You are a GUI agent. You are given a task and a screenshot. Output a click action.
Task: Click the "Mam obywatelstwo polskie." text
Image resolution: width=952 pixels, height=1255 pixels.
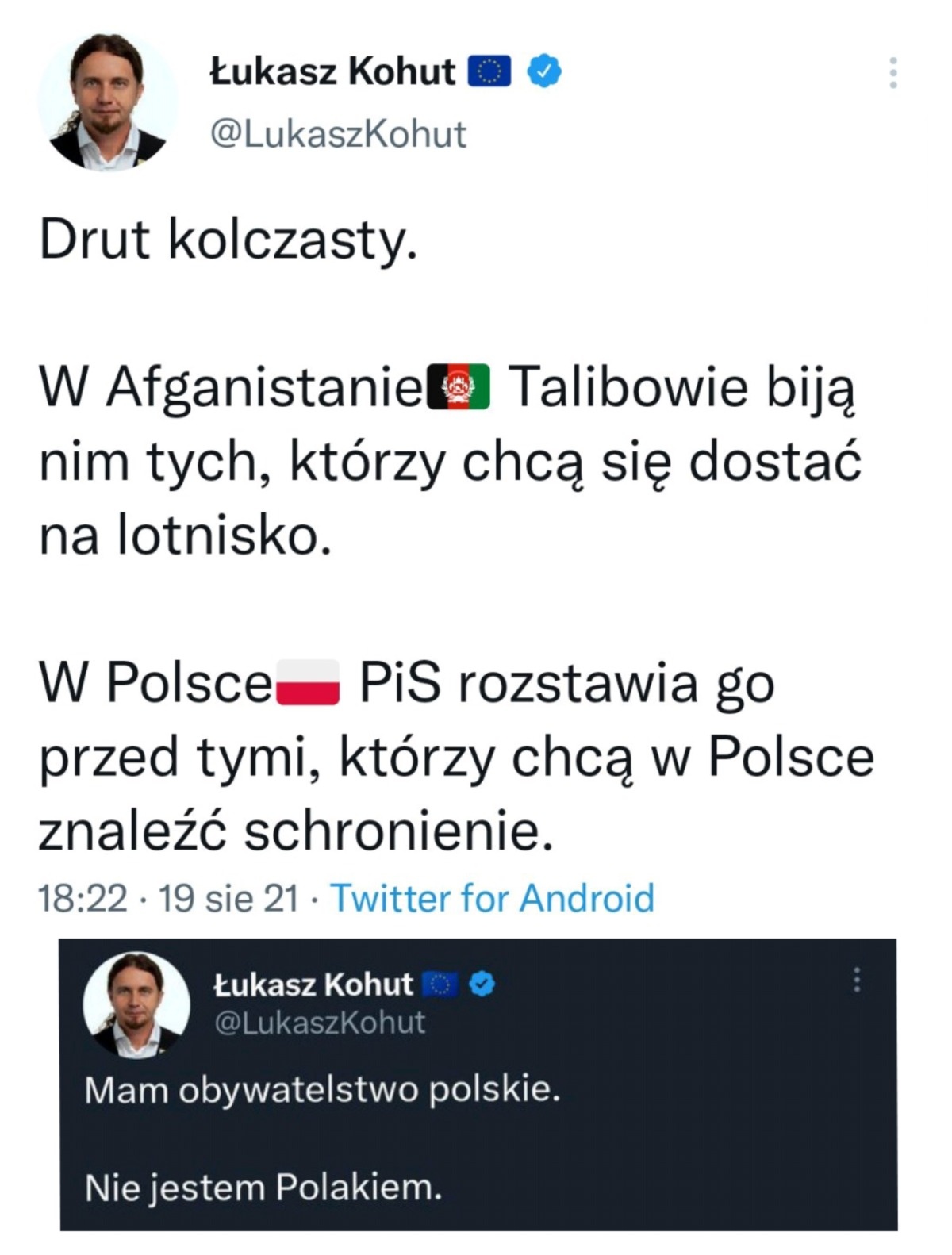pos(322,1090)
